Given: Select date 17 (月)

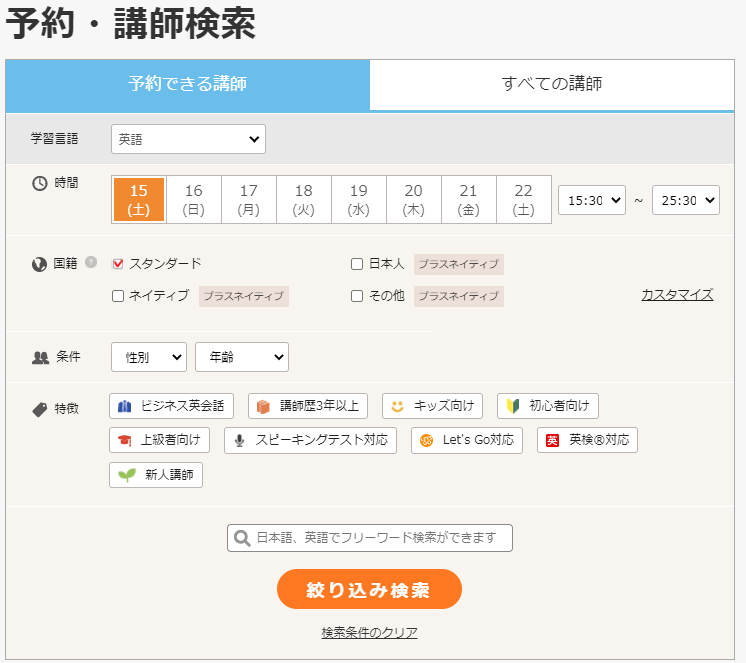Looking at the screenshot, I should pos(249,200).
